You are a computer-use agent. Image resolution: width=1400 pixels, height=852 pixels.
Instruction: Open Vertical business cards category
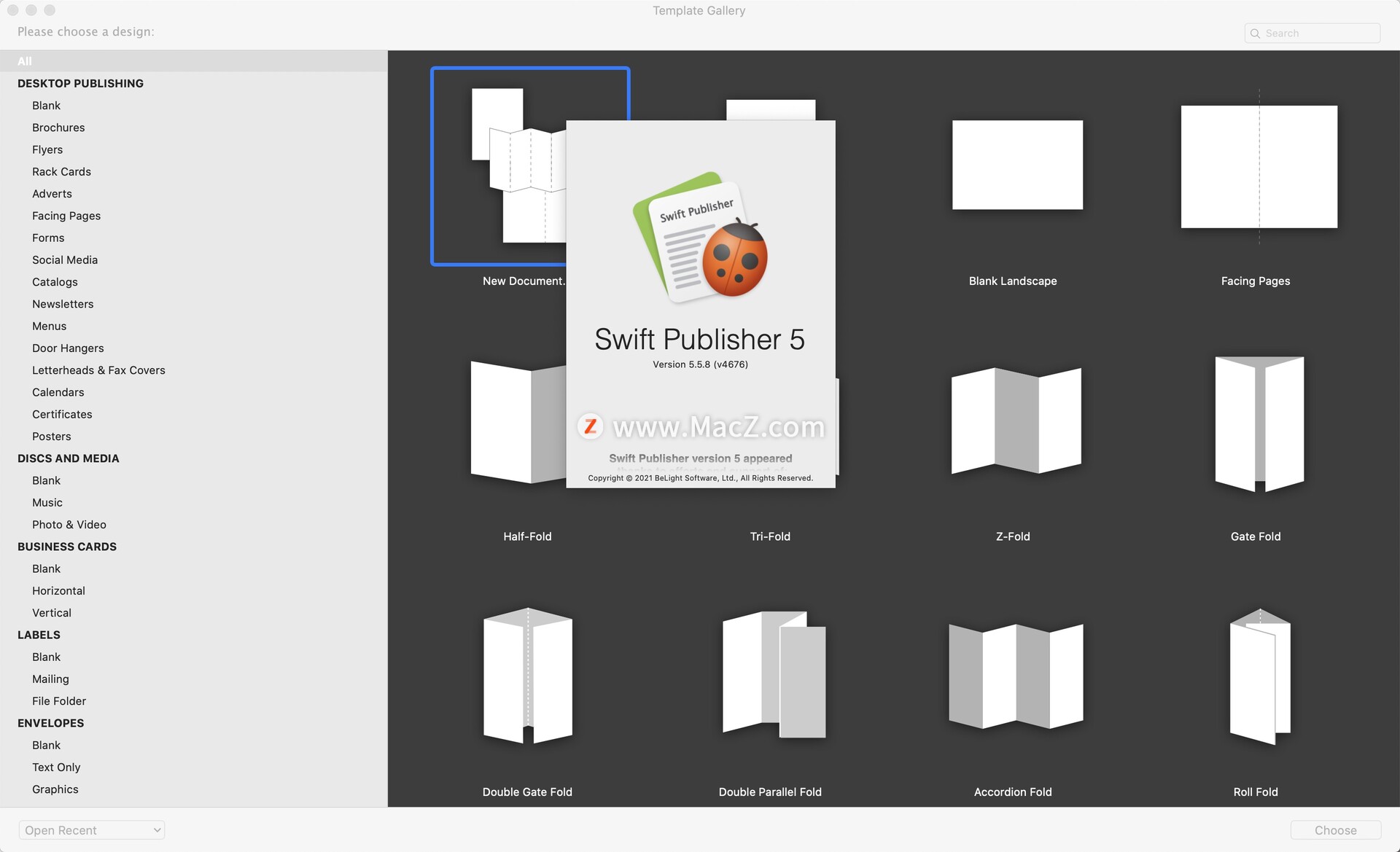pyautogui.click(x=52, y=613)
